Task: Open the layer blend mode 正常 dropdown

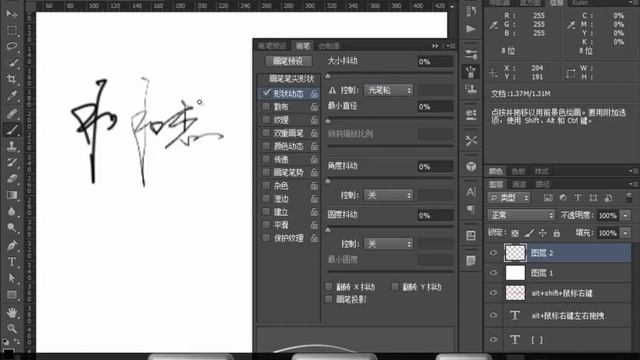Action: tap(521, 215)
